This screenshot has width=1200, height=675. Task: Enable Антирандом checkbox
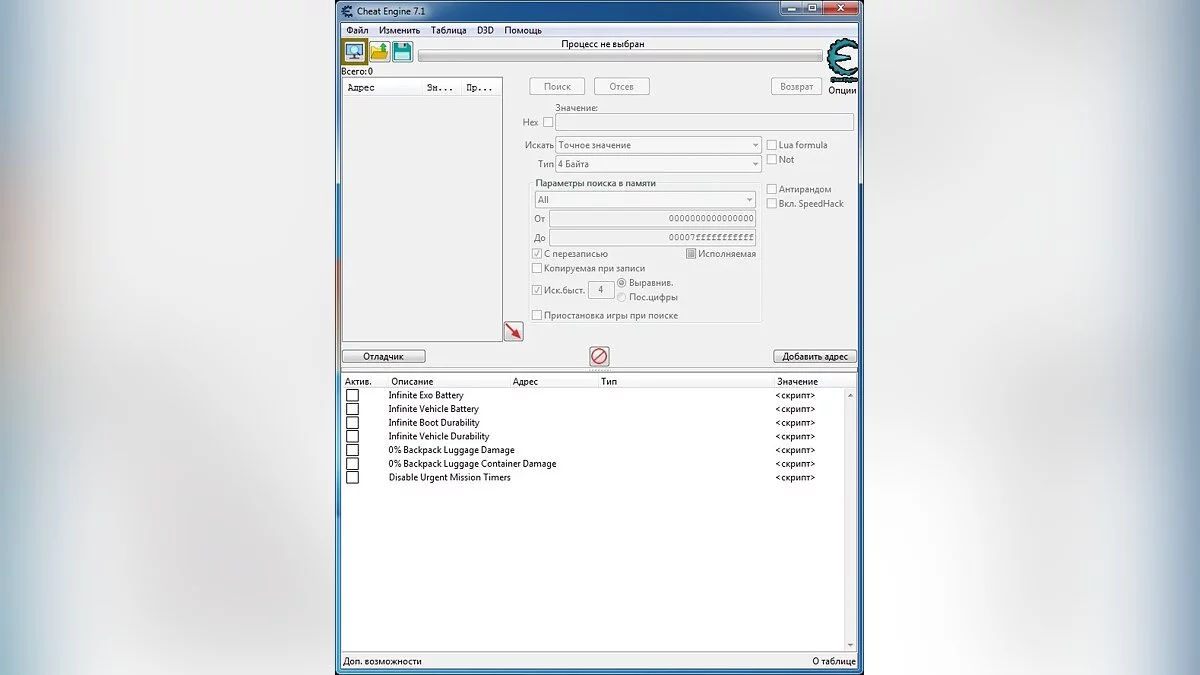(771, 189)
